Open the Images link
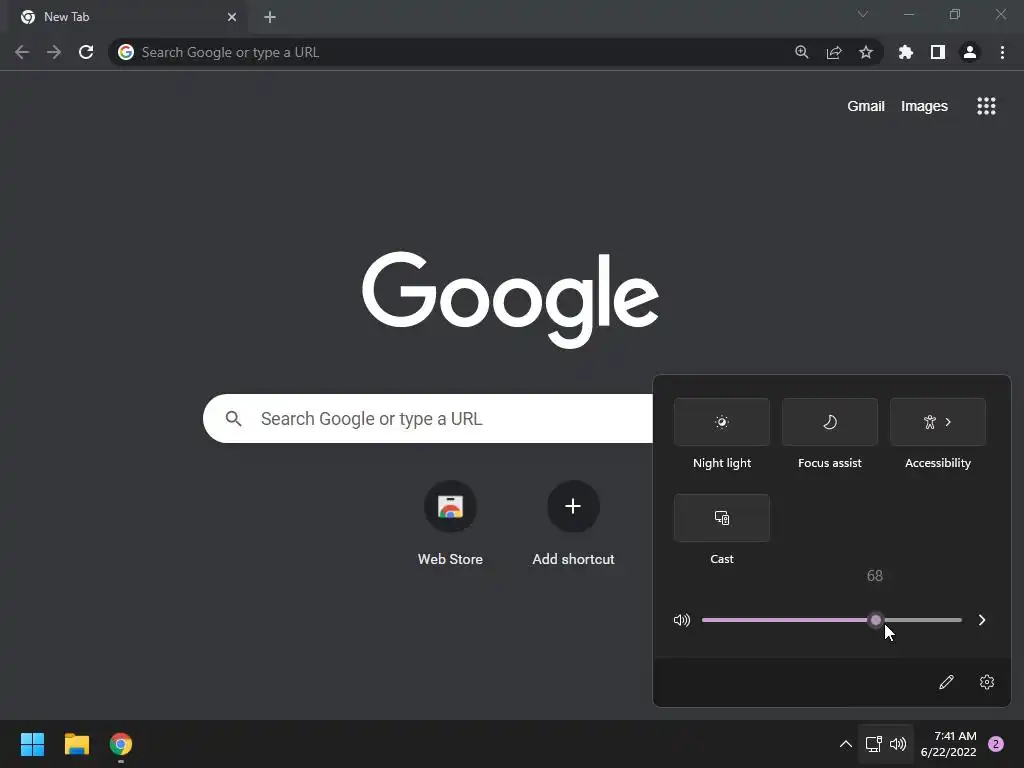Image resolution: width=1024 pixels, height=768 pixels. pyautogui.click(x=924, y=106)
